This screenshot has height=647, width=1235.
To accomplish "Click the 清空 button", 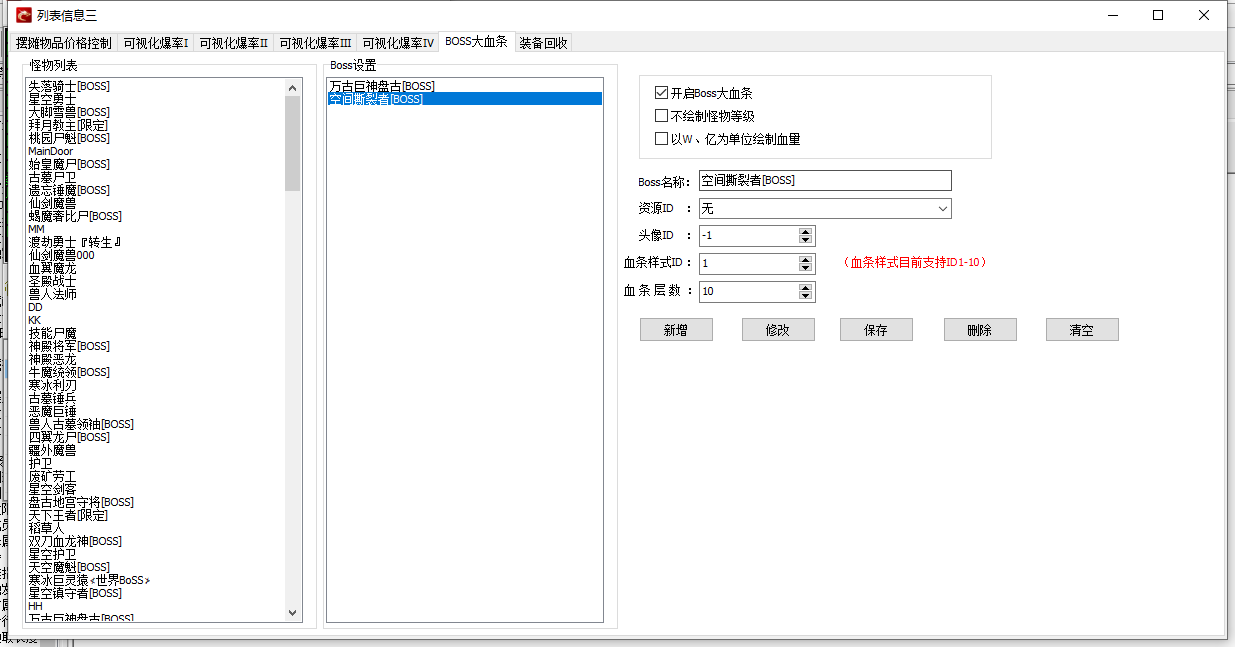I will coord(1082,330).
